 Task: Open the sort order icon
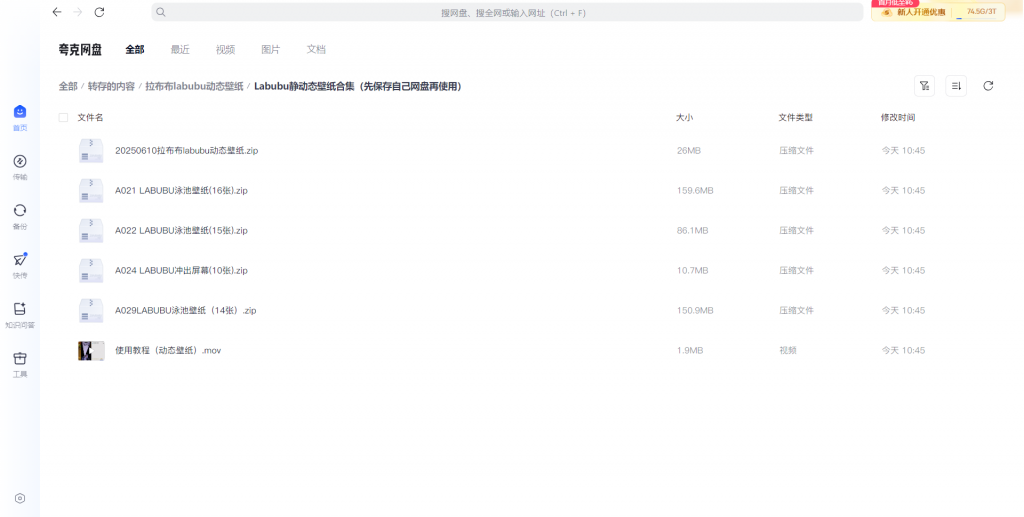point(956,86)
